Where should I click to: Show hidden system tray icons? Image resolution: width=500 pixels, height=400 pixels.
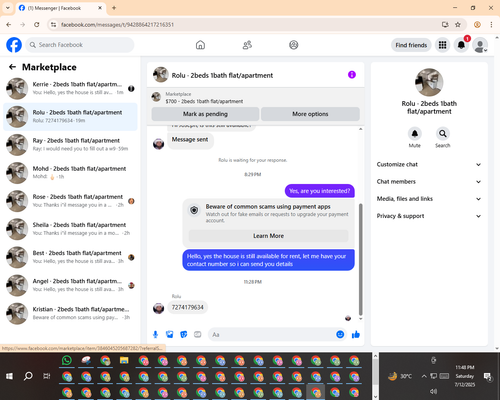point(424,376)
